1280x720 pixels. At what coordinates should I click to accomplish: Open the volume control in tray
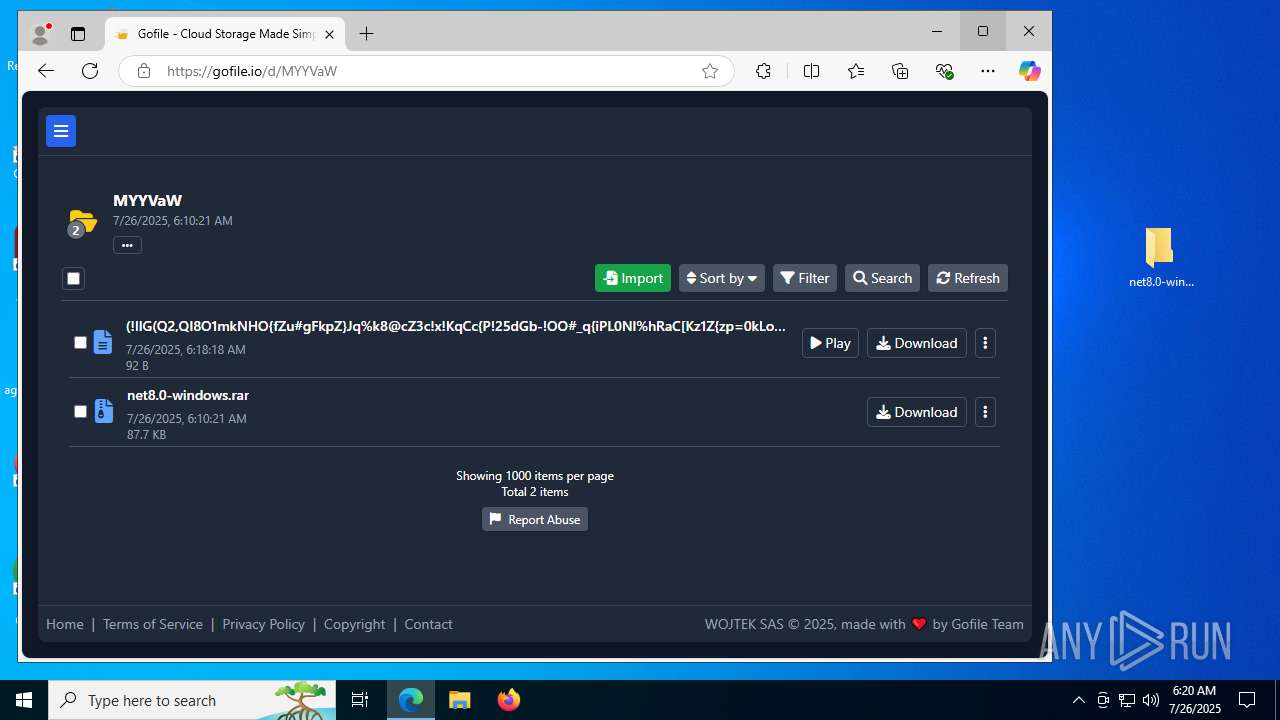point(1151,700)
